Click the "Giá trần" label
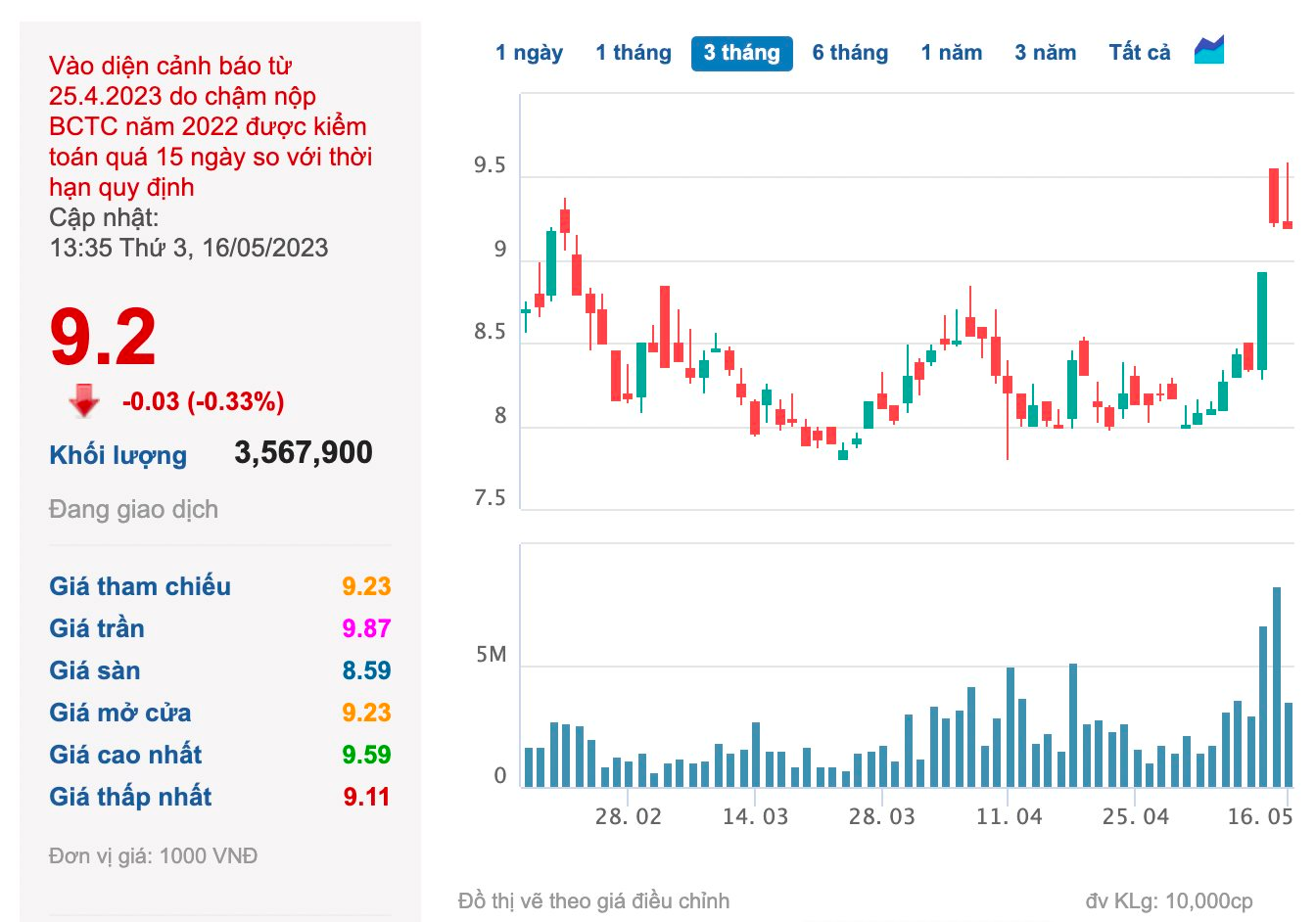This screenshot has width=1316, height=922. (x=97, y=628)
